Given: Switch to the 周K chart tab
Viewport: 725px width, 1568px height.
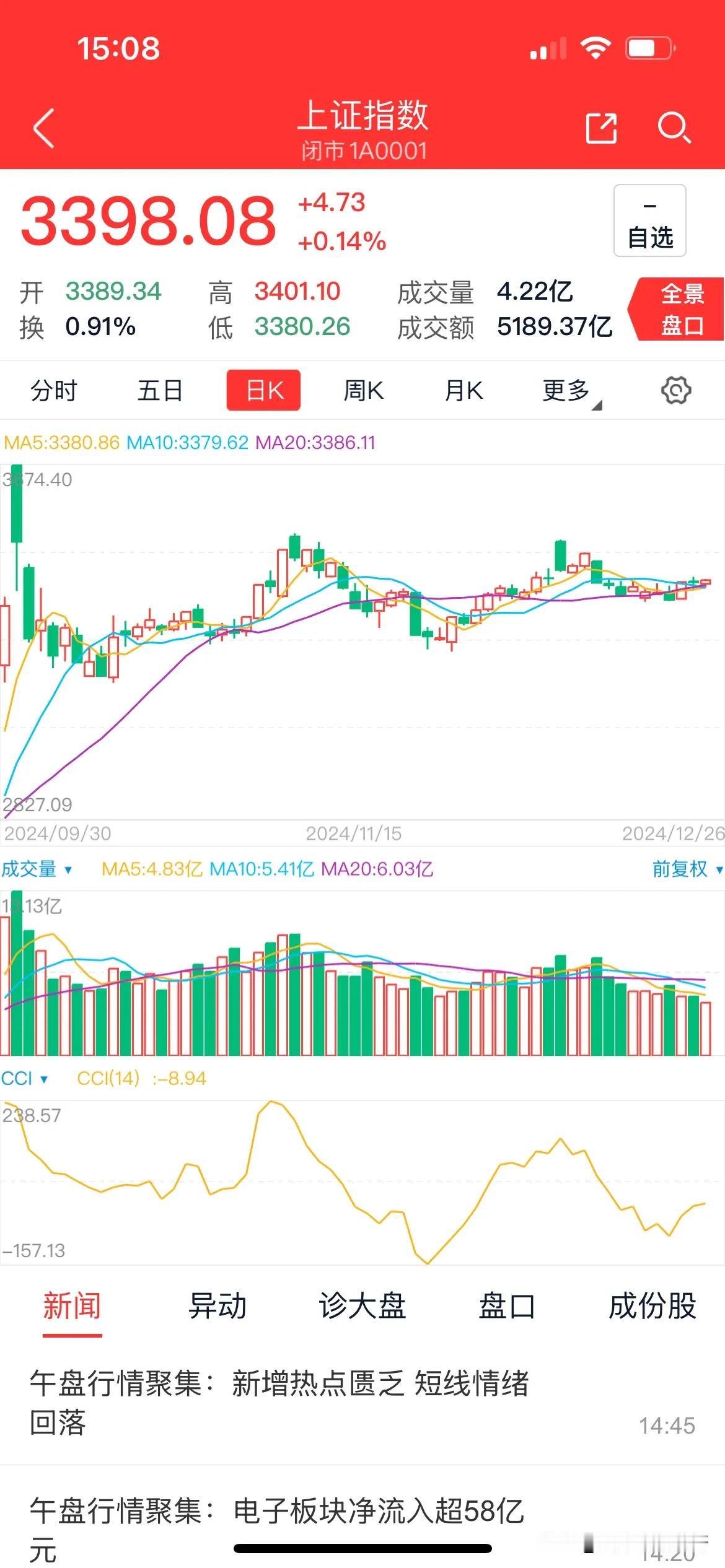Looking at the screenshot, I should point(364,391).
